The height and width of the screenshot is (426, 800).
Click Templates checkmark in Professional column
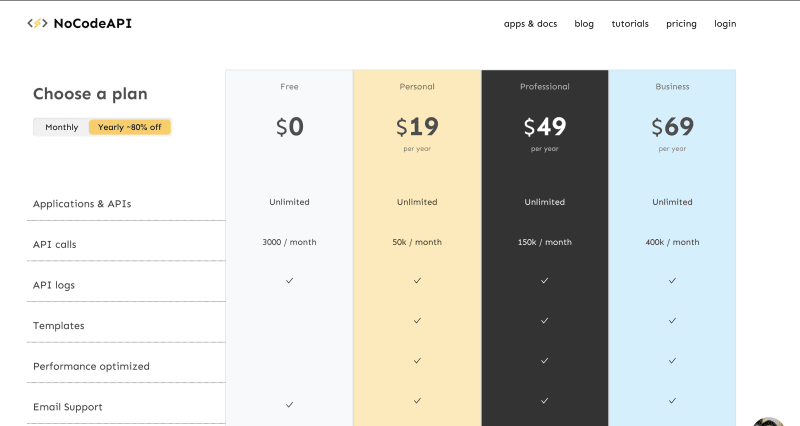tap(544, 321)
